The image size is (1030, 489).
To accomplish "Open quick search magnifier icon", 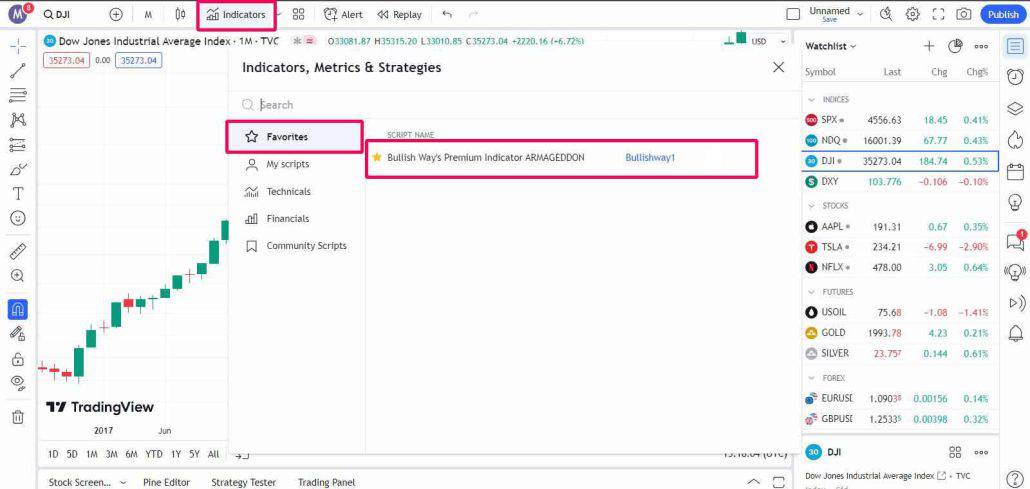I will [885, 14].
